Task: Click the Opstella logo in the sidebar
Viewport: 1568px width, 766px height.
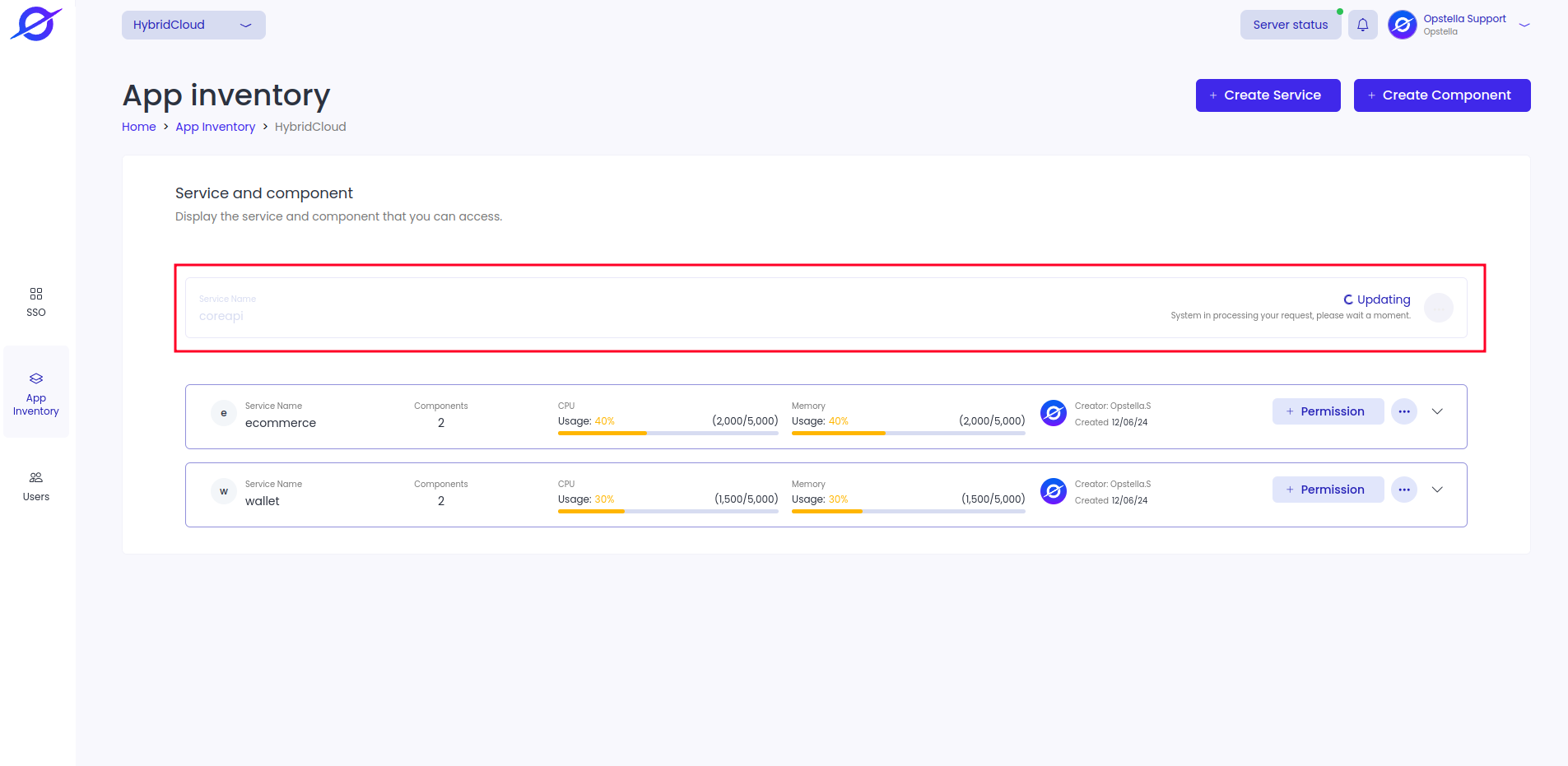Action: click(x=36, y=24)
